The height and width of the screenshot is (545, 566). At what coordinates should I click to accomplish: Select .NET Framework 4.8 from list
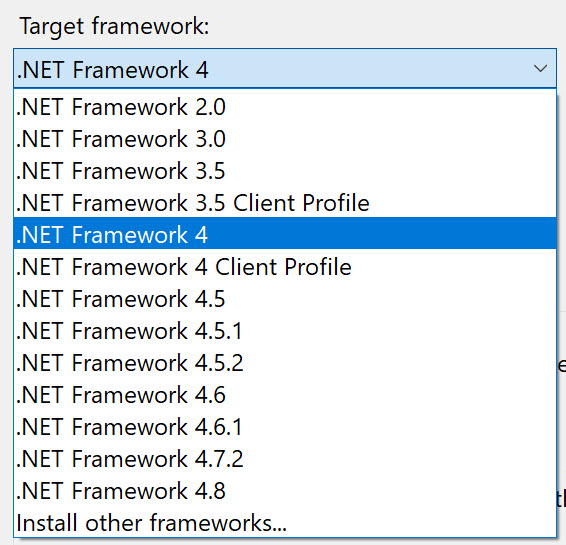pyautogui.click(x=285, y=491)
